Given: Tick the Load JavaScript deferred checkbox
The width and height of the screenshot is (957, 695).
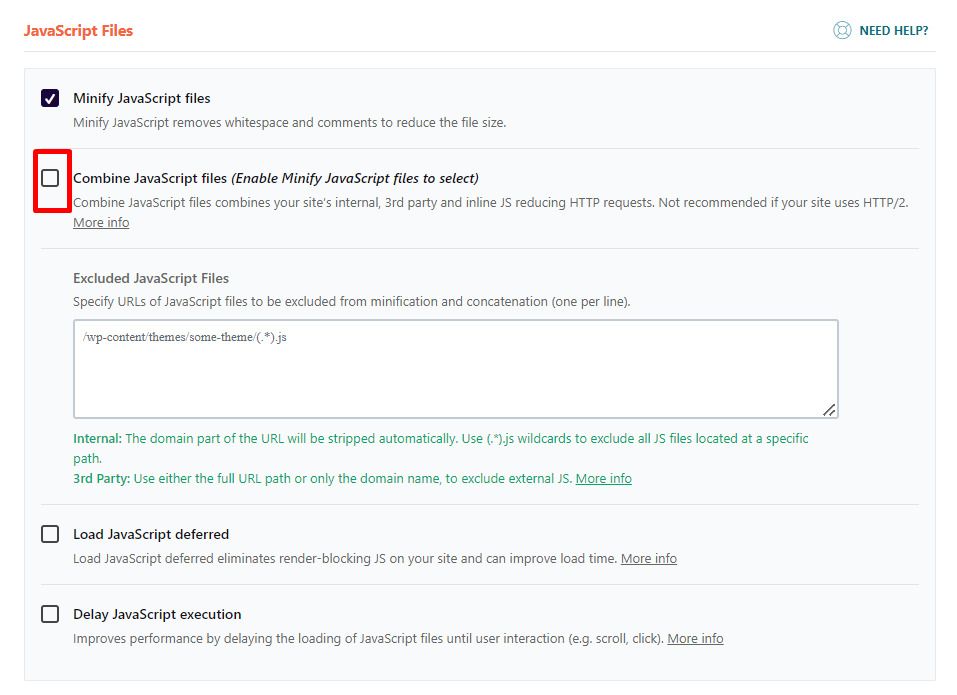Looking at the screenshot, I should pyautogui.click(x=50, y=534).
